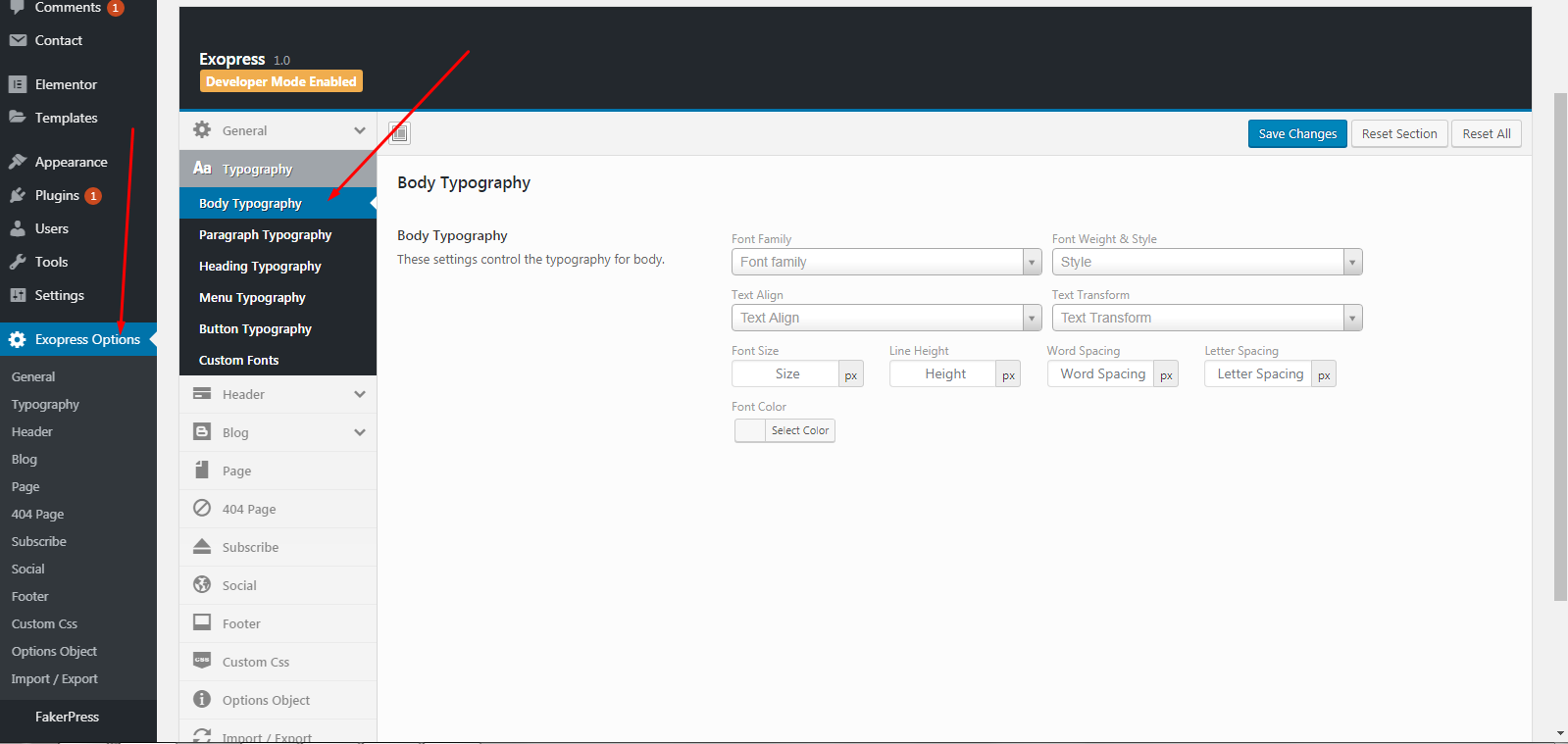Expand the Text Align dropdown
Viewport: 1568px width, 744px height.
[x=885, y=318]
